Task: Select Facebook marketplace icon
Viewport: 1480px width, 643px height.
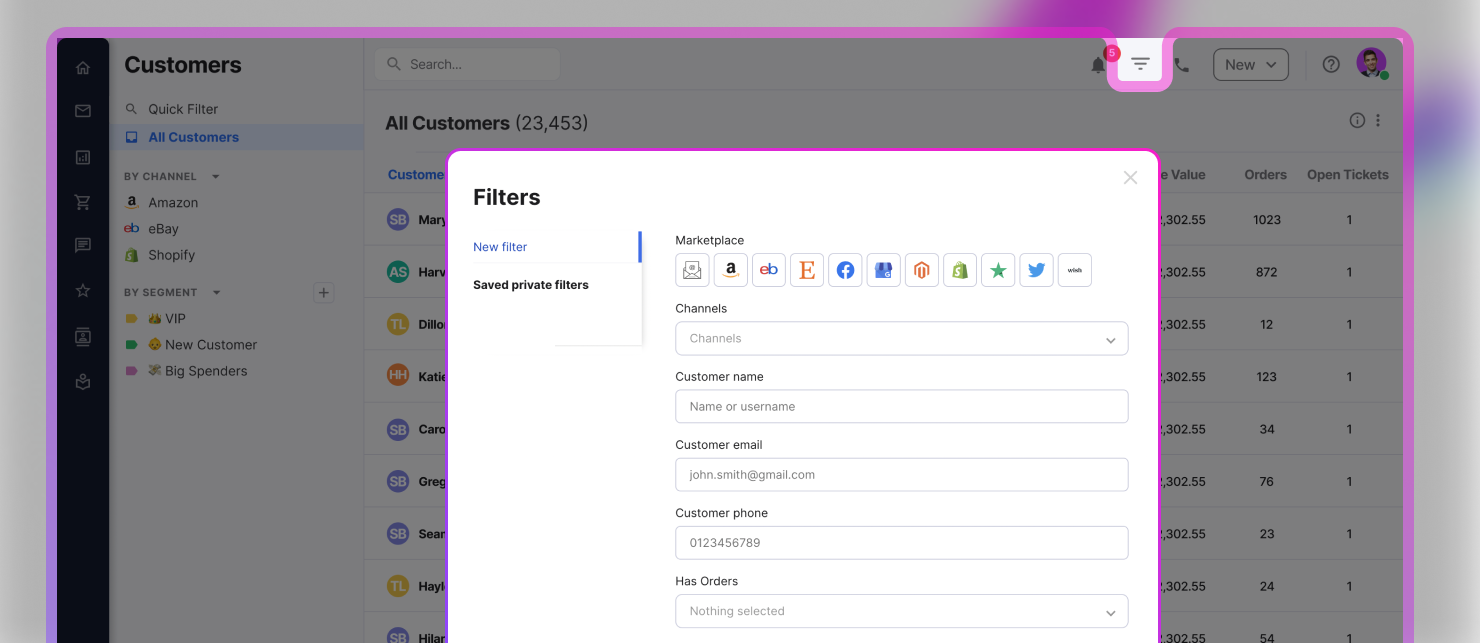Action: pos(845,270)
